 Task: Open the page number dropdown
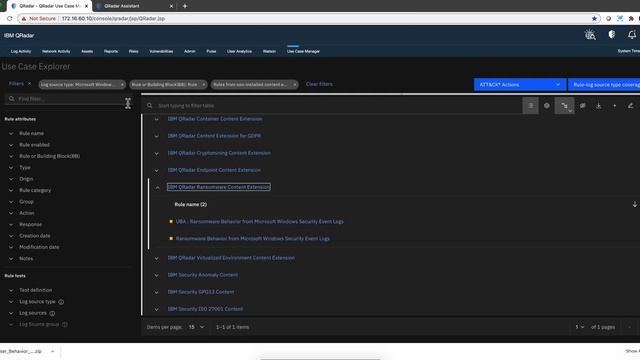pos(580,327)
